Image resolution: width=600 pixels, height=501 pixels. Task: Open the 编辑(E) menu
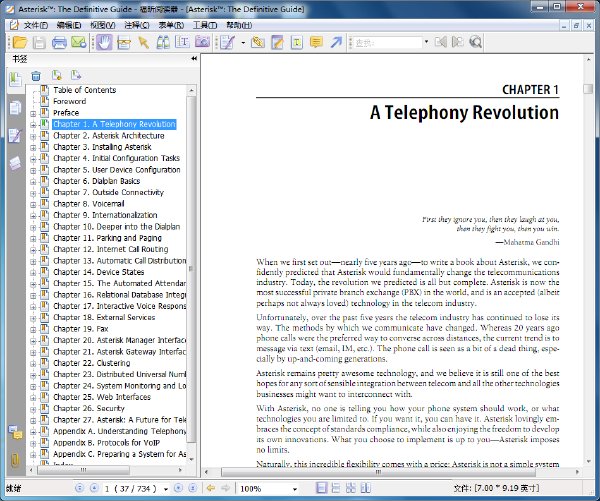(69, 25)
